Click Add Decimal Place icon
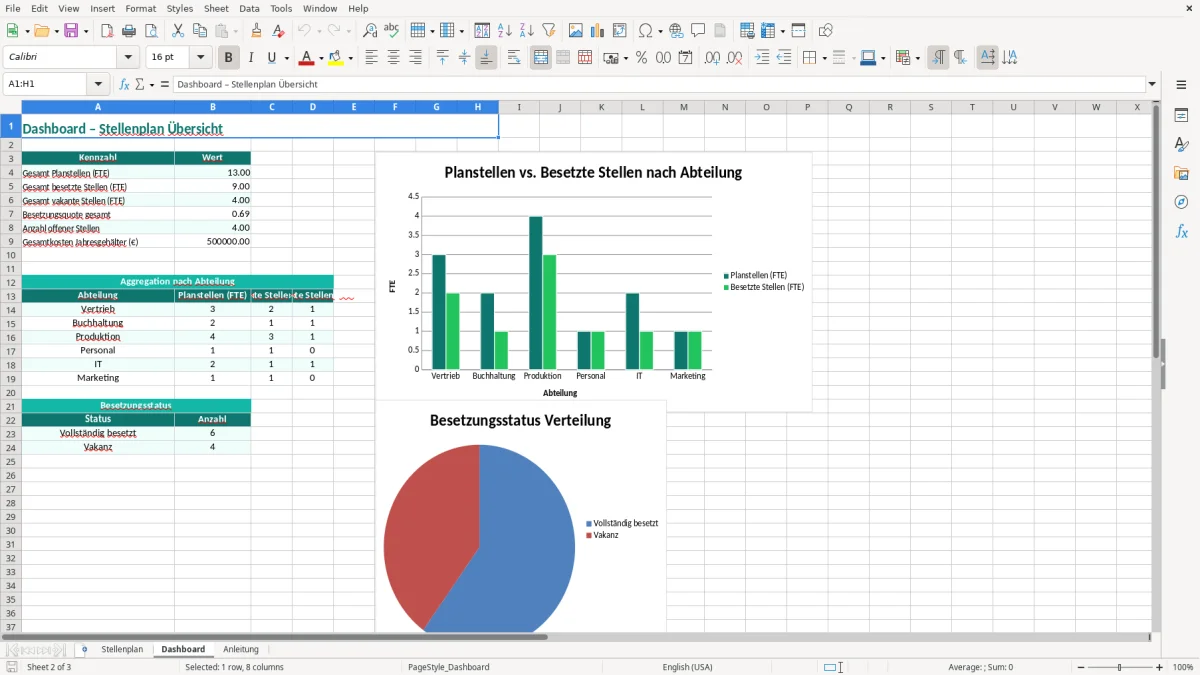Viewport: 1200px width, 675px height. (713, 58)
